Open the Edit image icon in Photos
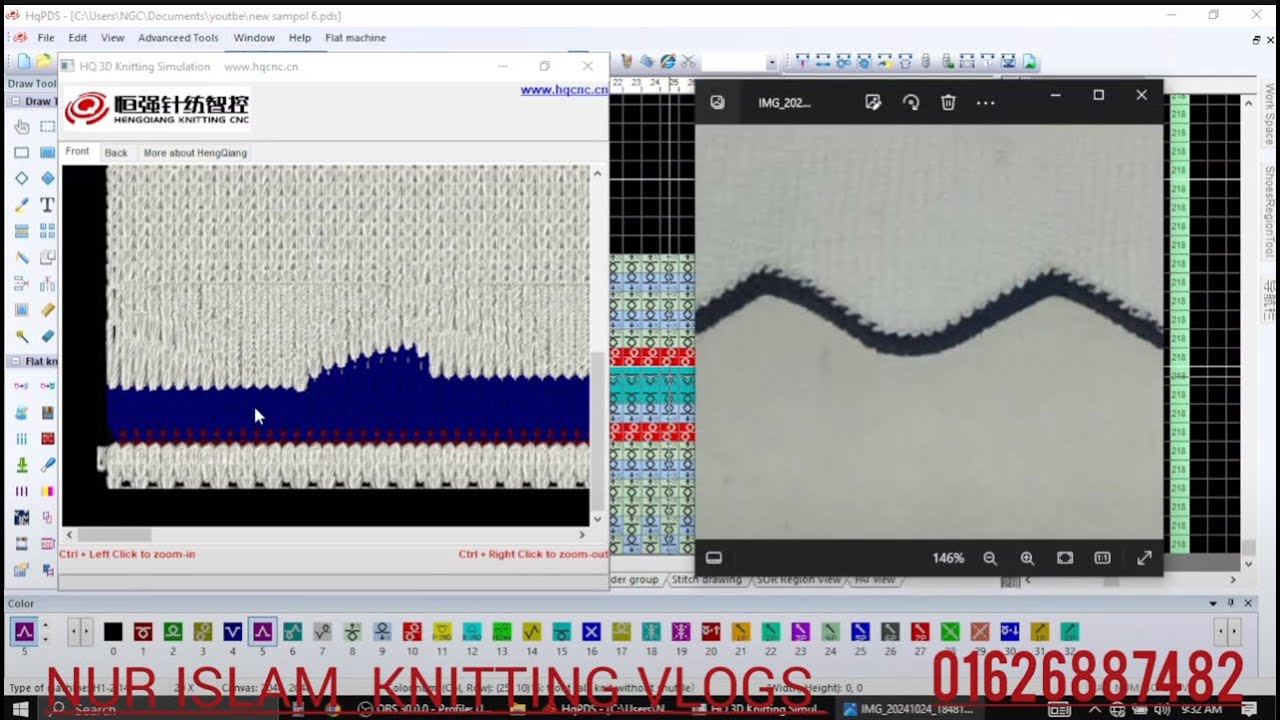The image size is (1280, 720). 873,102
